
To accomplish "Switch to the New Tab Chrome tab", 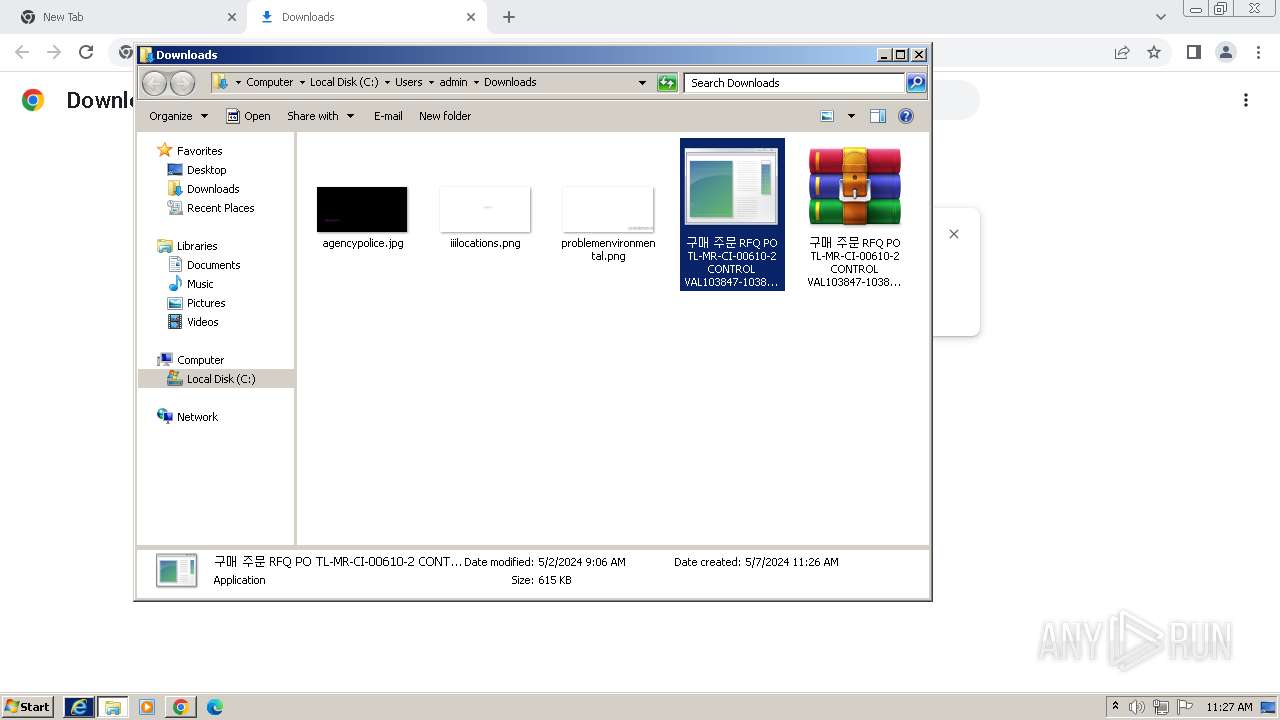I will 126,17.
